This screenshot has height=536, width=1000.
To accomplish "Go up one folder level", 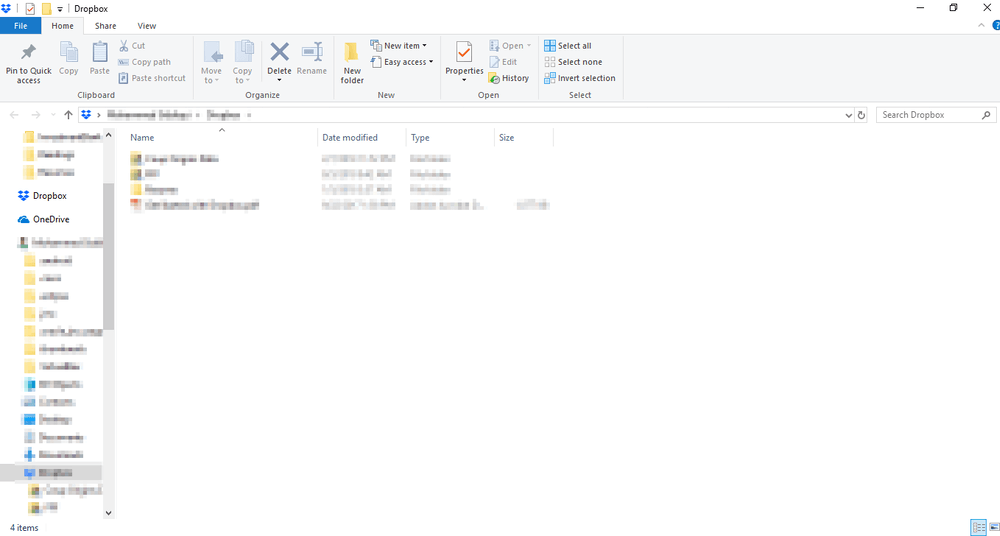I will [x=68, y=115].
